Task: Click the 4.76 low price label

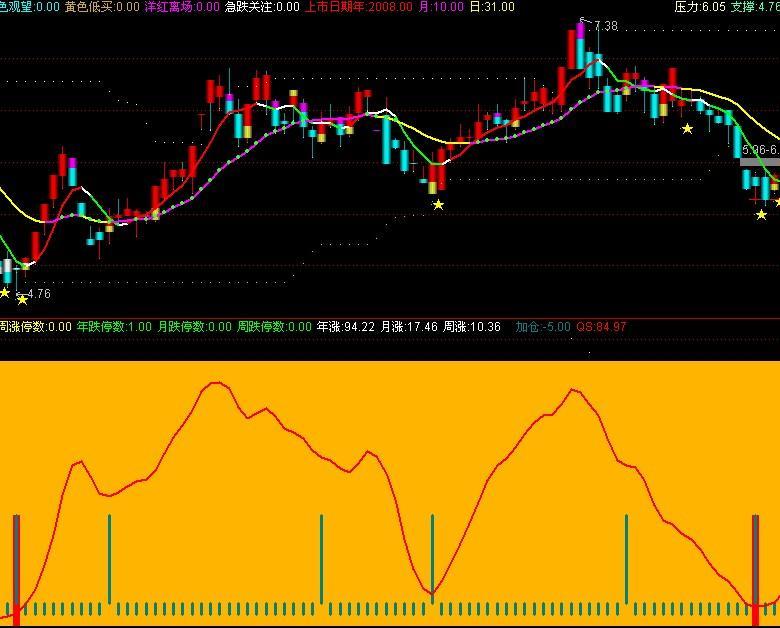Action: (39, 294)
